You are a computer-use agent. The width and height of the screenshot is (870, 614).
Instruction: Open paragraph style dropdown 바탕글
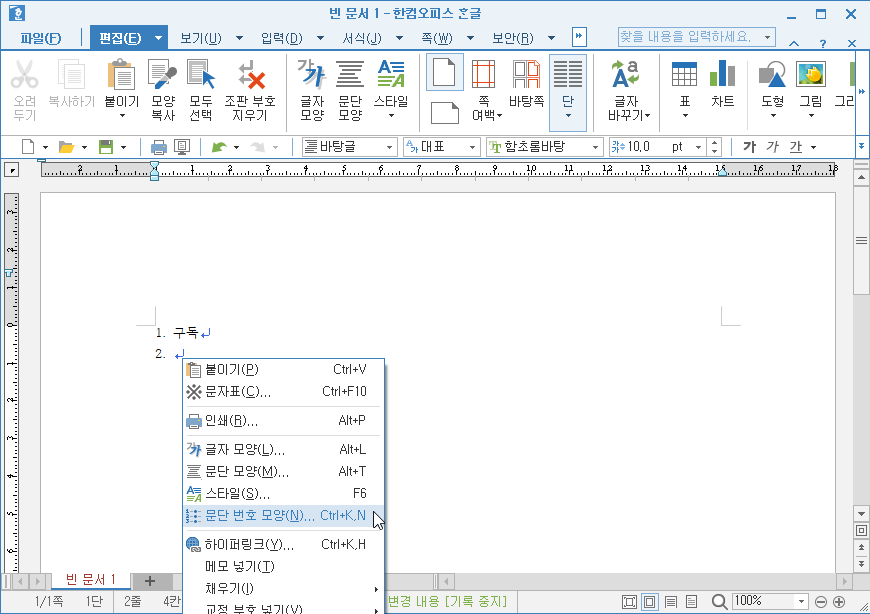(x=350, y=147)
